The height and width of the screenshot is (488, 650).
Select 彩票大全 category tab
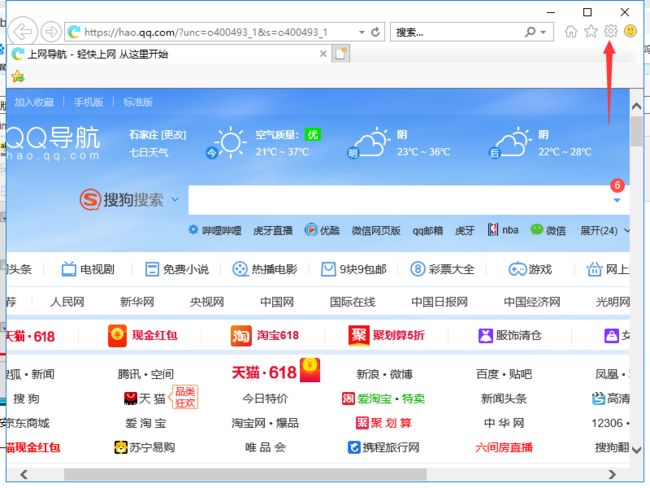pyautogui.click(x=442, y=269)
